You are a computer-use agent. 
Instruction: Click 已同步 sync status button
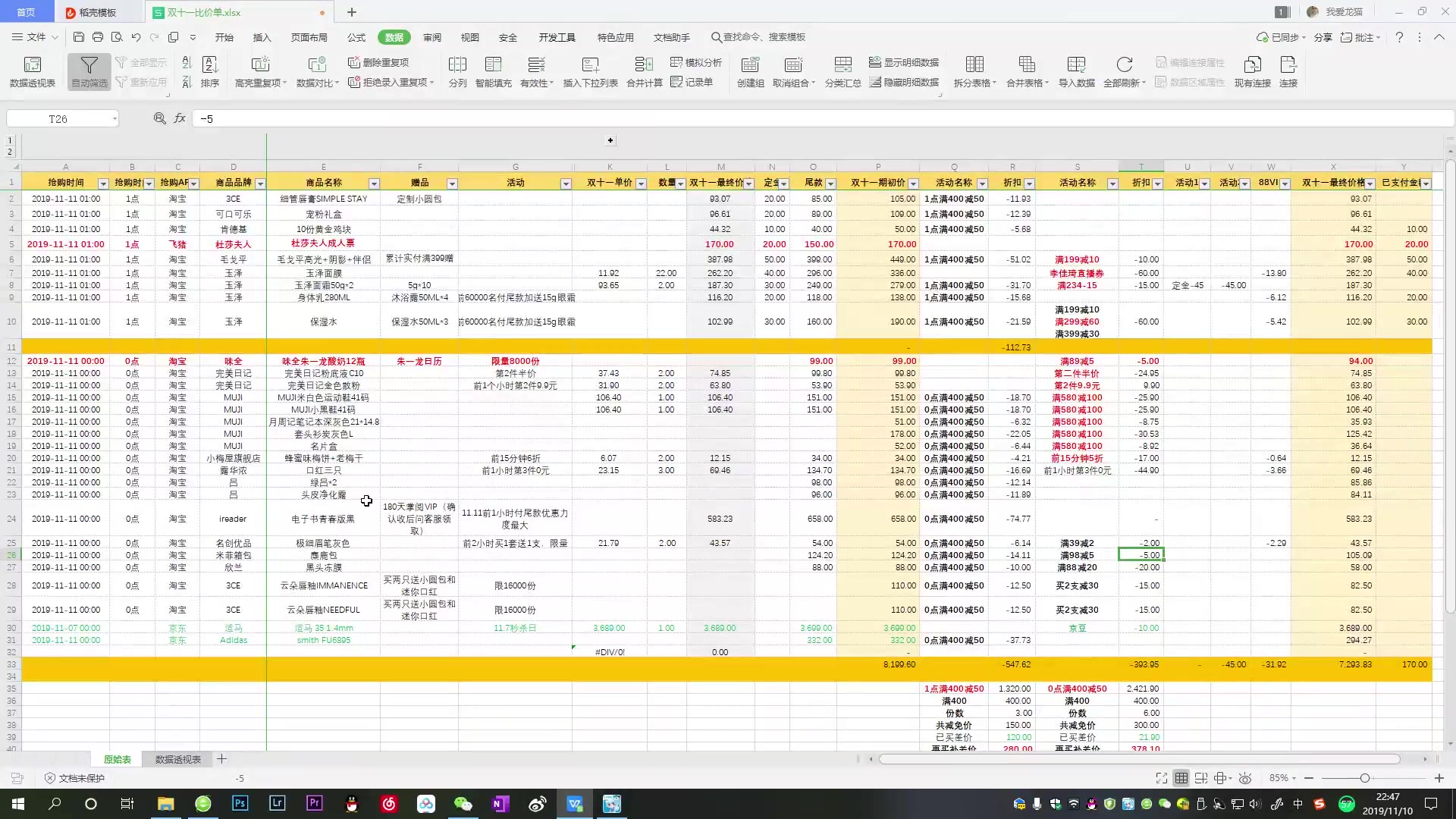tap(1281, 37)
